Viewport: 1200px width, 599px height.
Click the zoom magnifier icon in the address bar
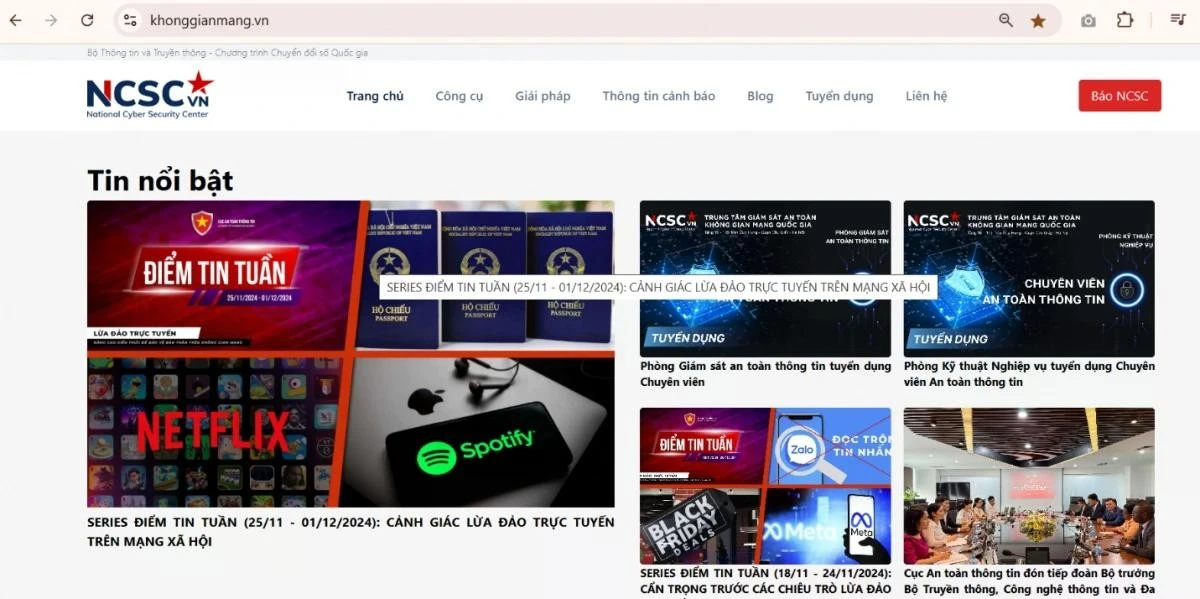[1005, 20]
